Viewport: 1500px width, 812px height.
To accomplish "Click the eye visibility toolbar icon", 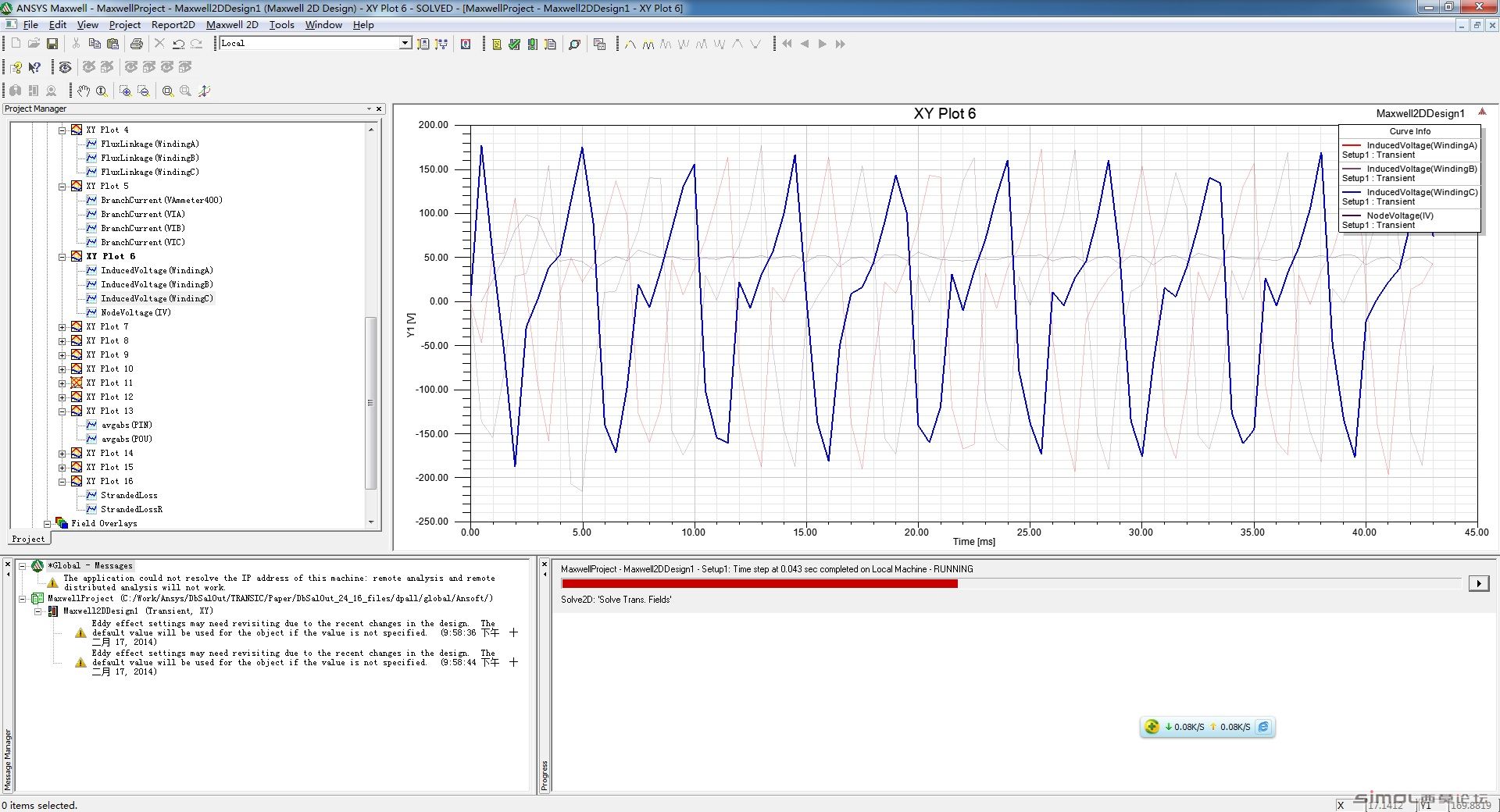I will pos(66,67).
